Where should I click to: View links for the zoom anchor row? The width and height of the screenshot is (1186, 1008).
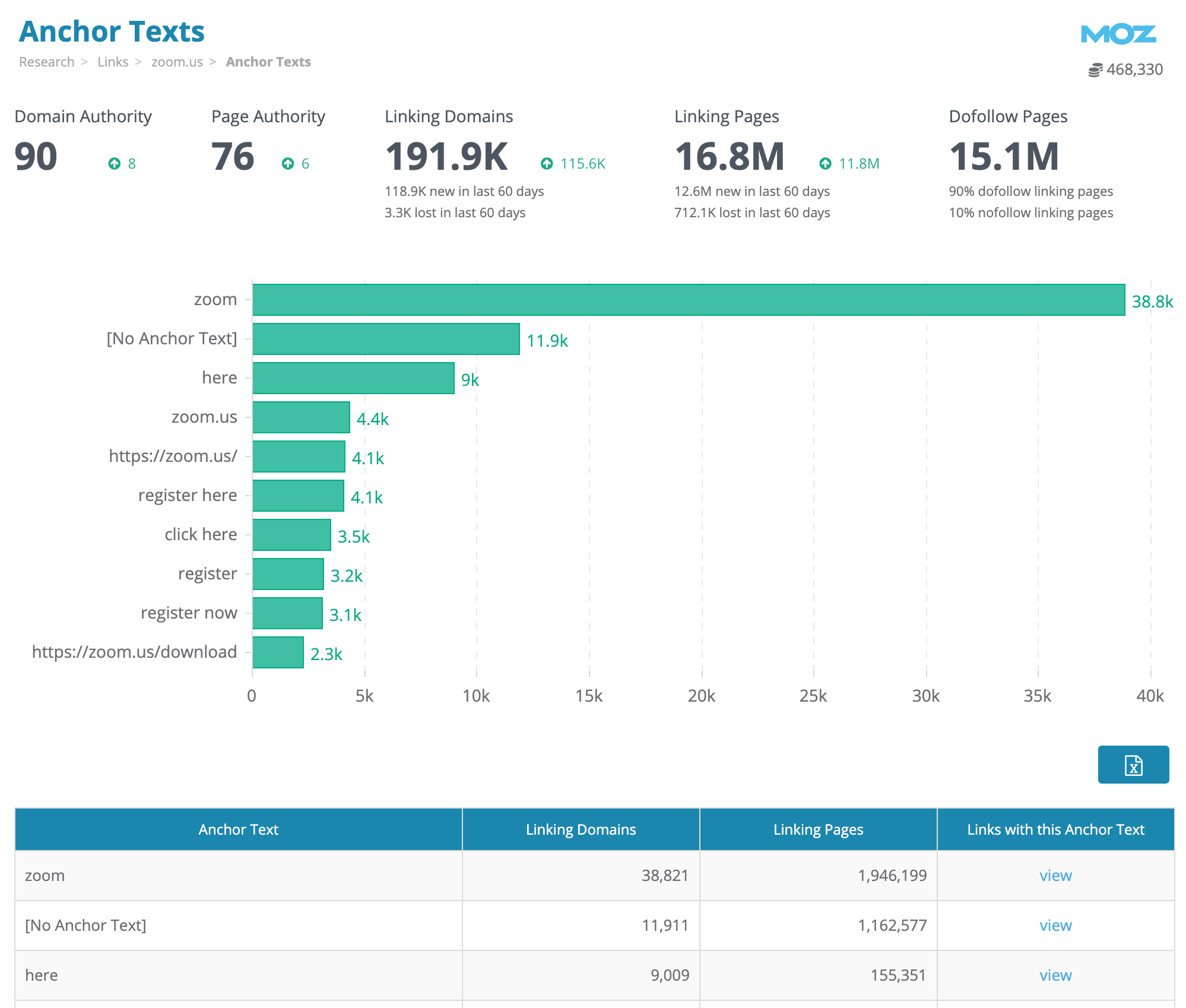1055,876
